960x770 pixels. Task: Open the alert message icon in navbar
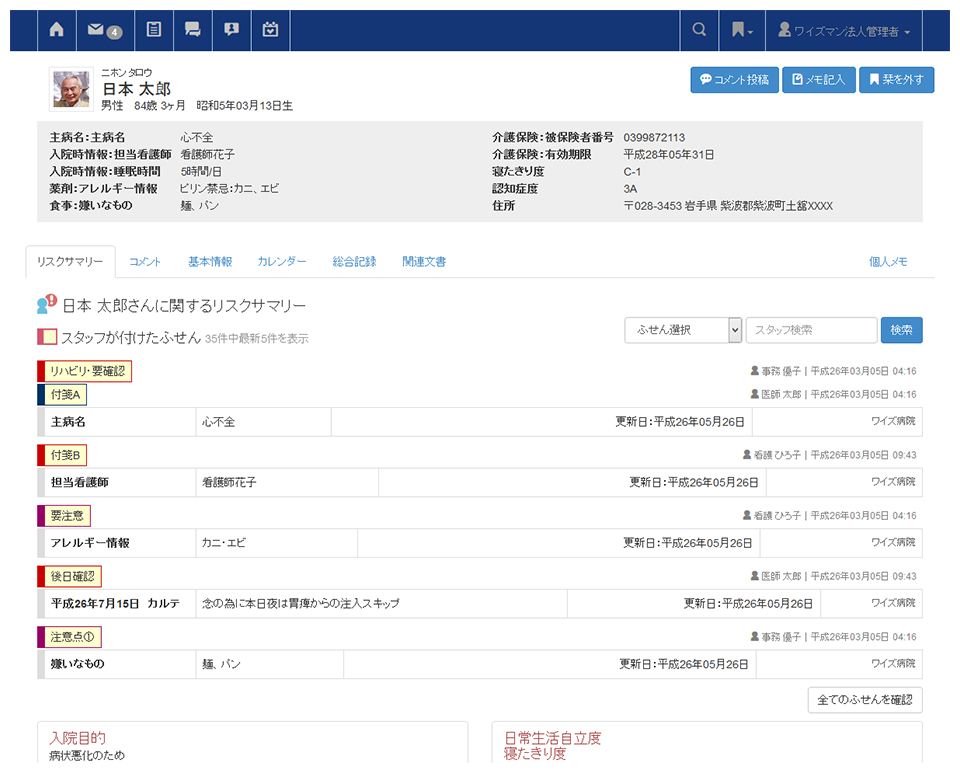tap(231, 30)
